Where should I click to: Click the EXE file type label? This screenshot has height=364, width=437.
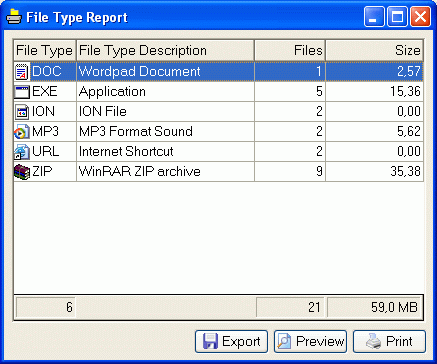[45, 91]
